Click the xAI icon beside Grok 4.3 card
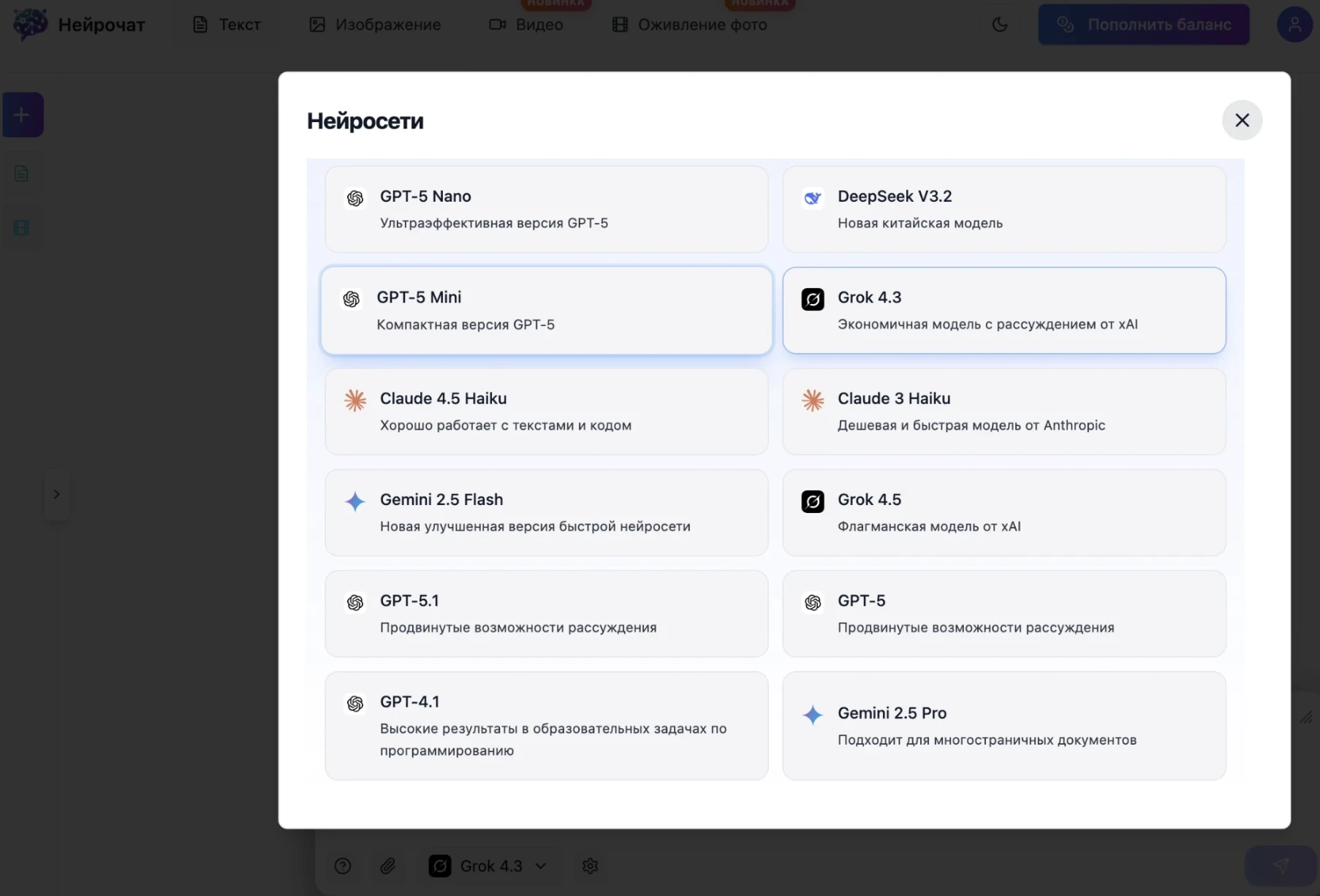Screen dimensions: 1320x896 point(813,299)
